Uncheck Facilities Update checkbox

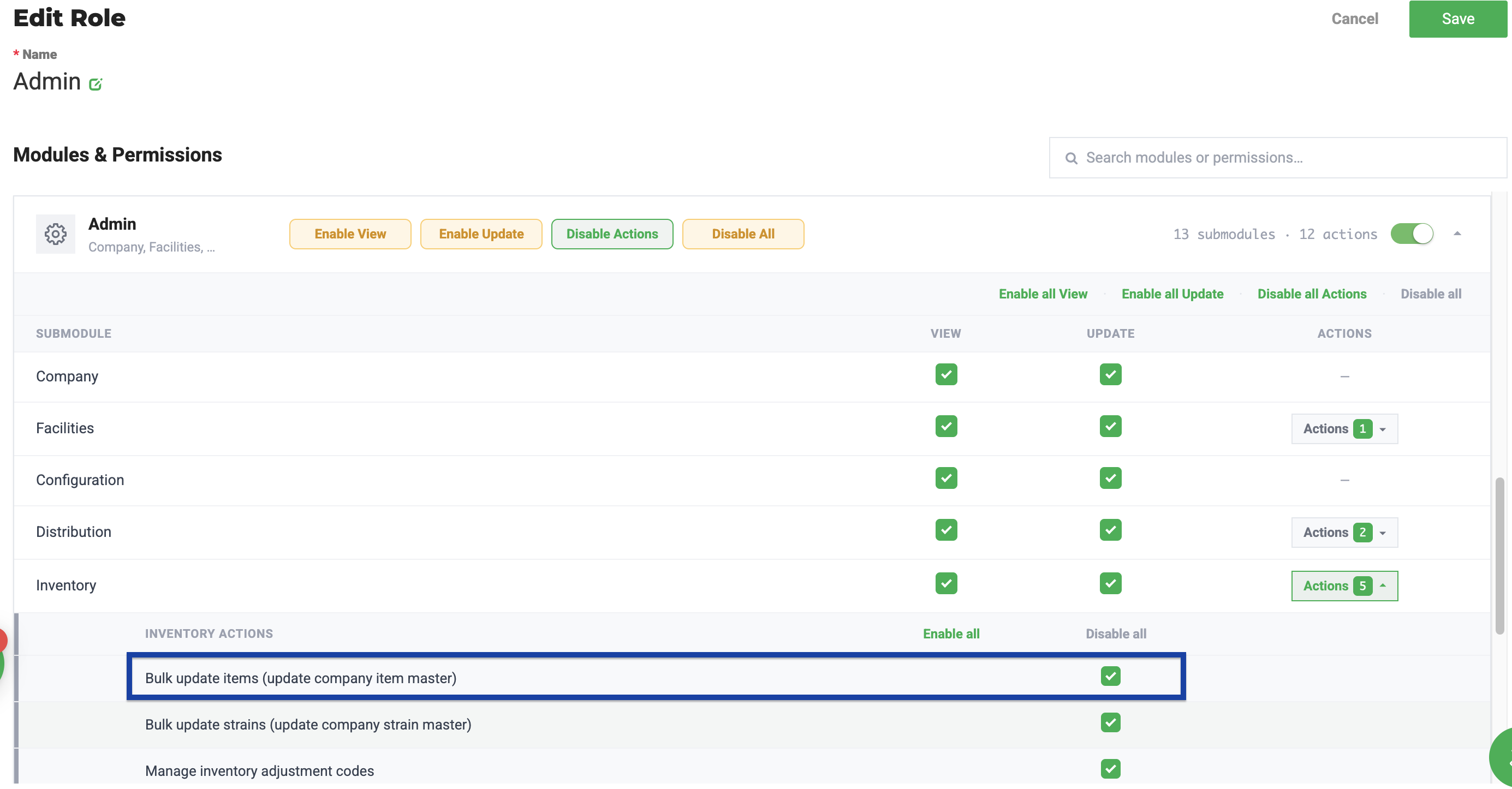(x=1110, y=427)
